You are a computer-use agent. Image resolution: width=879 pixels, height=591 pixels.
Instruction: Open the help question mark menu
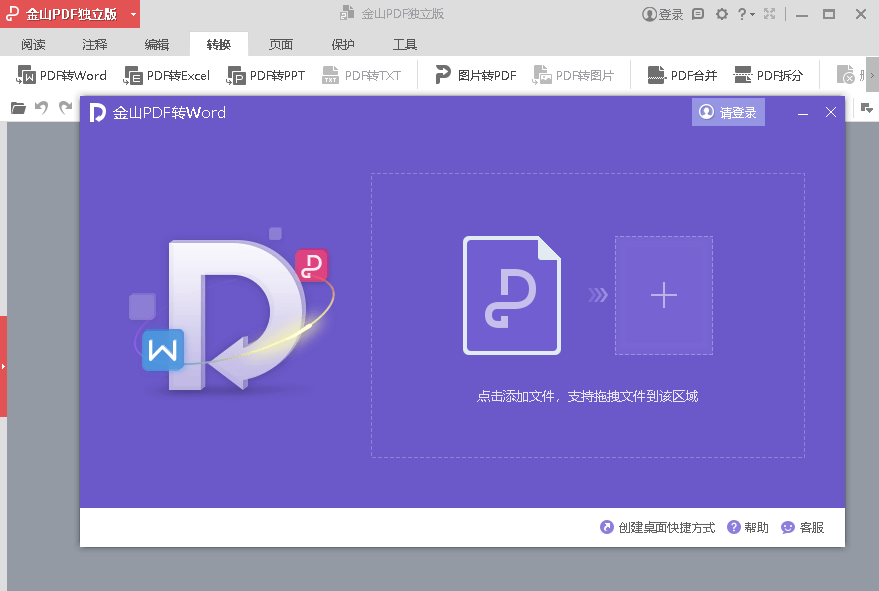coord(746,14)
